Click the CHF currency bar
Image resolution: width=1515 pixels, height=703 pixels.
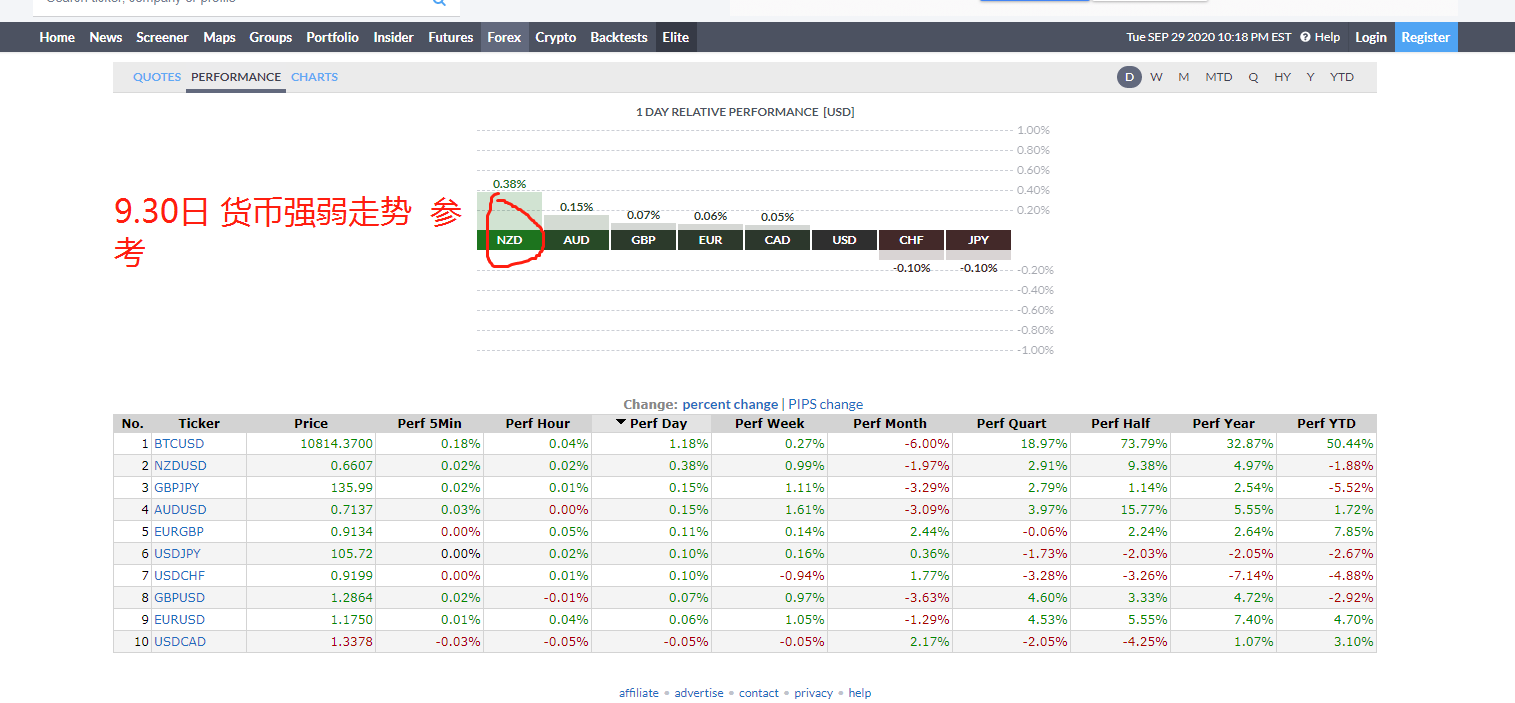pyautogui.click(x=911, y=240)
